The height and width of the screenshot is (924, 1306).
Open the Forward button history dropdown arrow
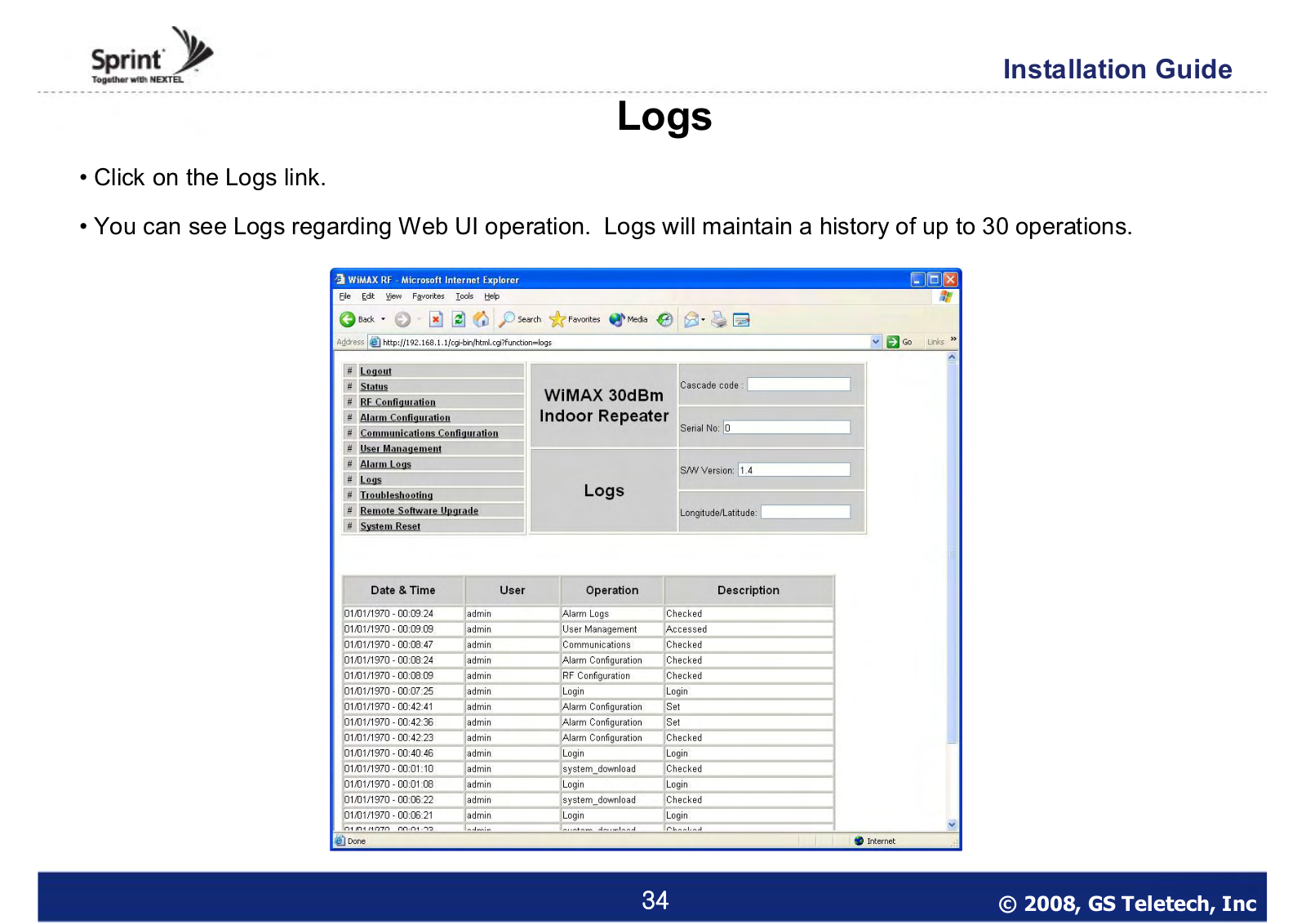[419, 319]
